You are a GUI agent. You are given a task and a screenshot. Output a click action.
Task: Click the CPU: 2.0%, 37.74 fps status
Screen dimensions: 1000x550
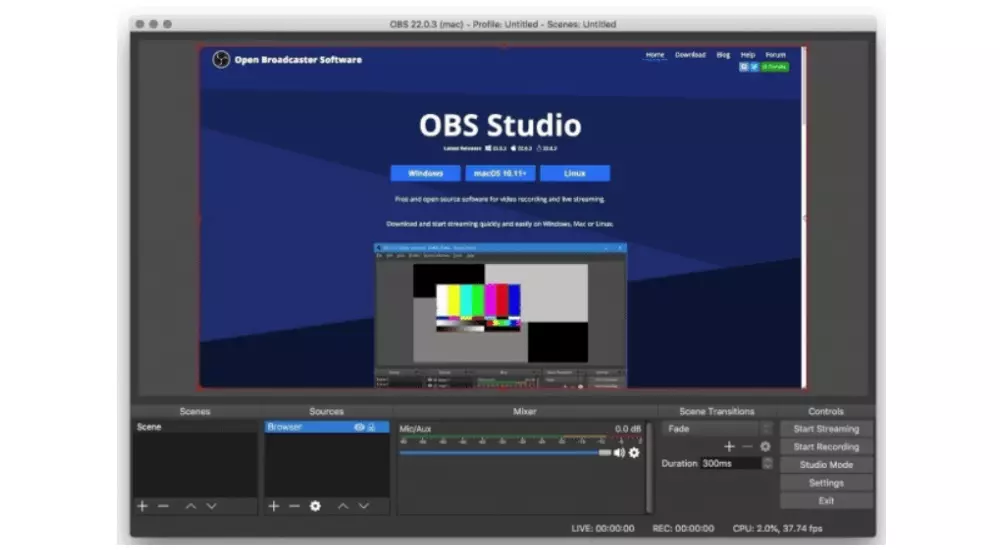click(x=777, y=528)
